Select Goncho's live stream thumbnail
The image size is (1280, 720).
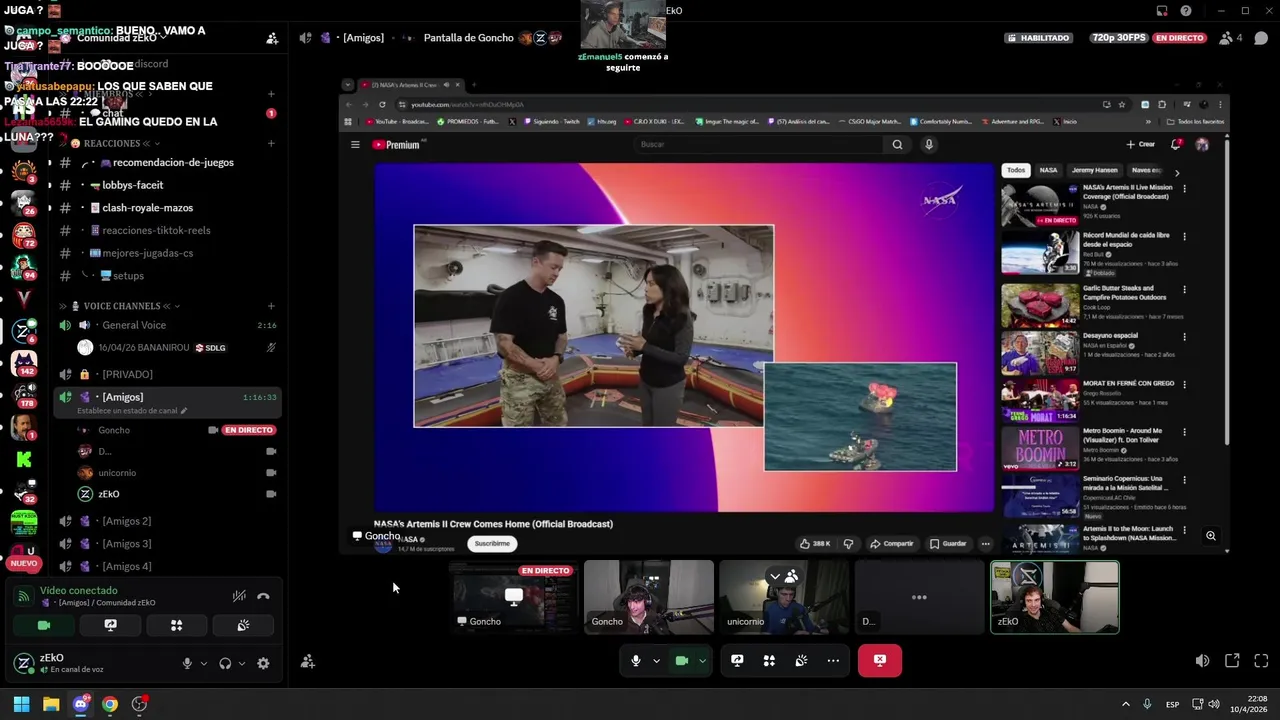click(x=513, y=597)
